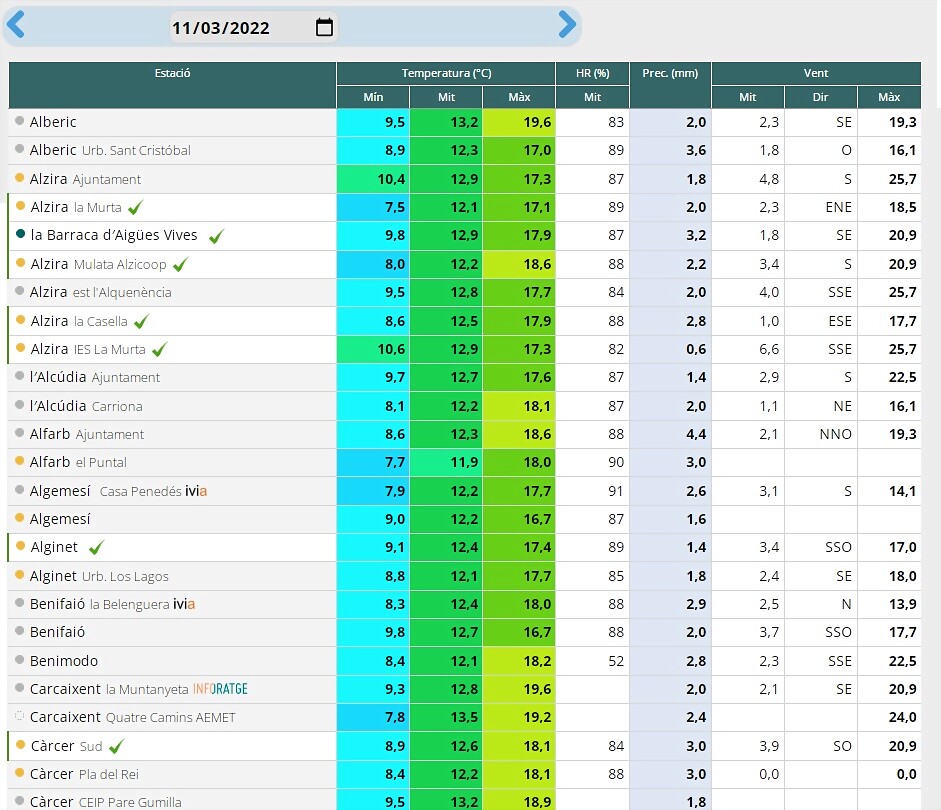Sort by Estació column header
The width and height of the screenshot is (941, 810).
click(x=172, y=85)
